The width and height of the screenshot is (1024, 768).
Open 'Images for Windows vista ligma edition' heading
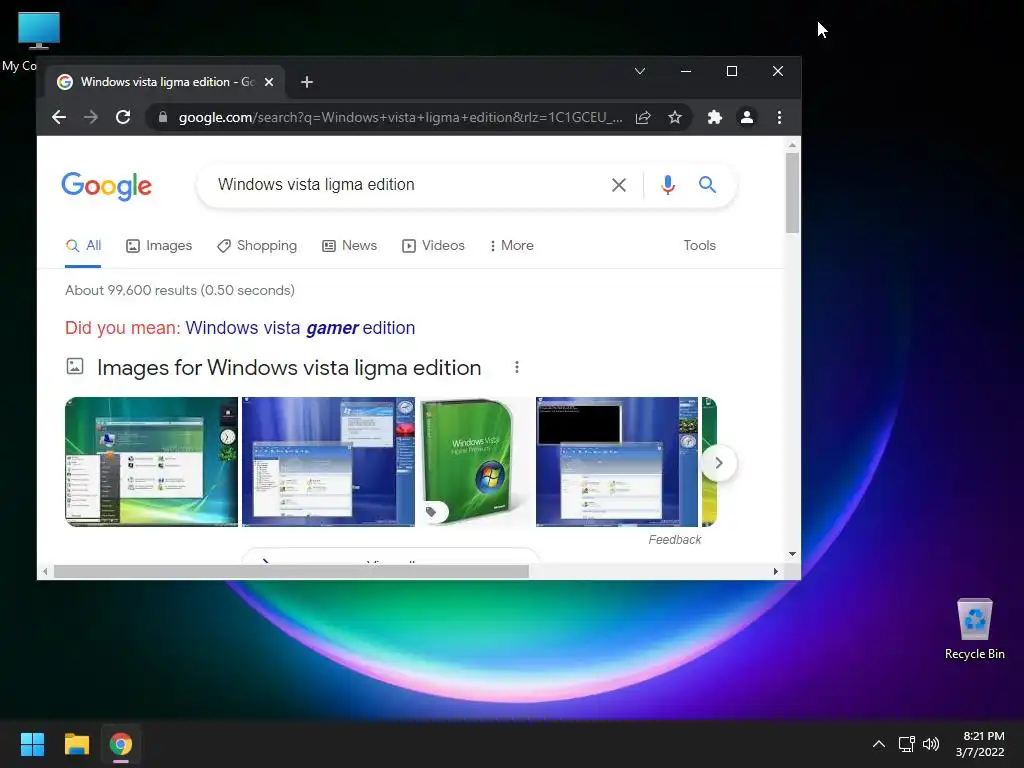[289, 368]
